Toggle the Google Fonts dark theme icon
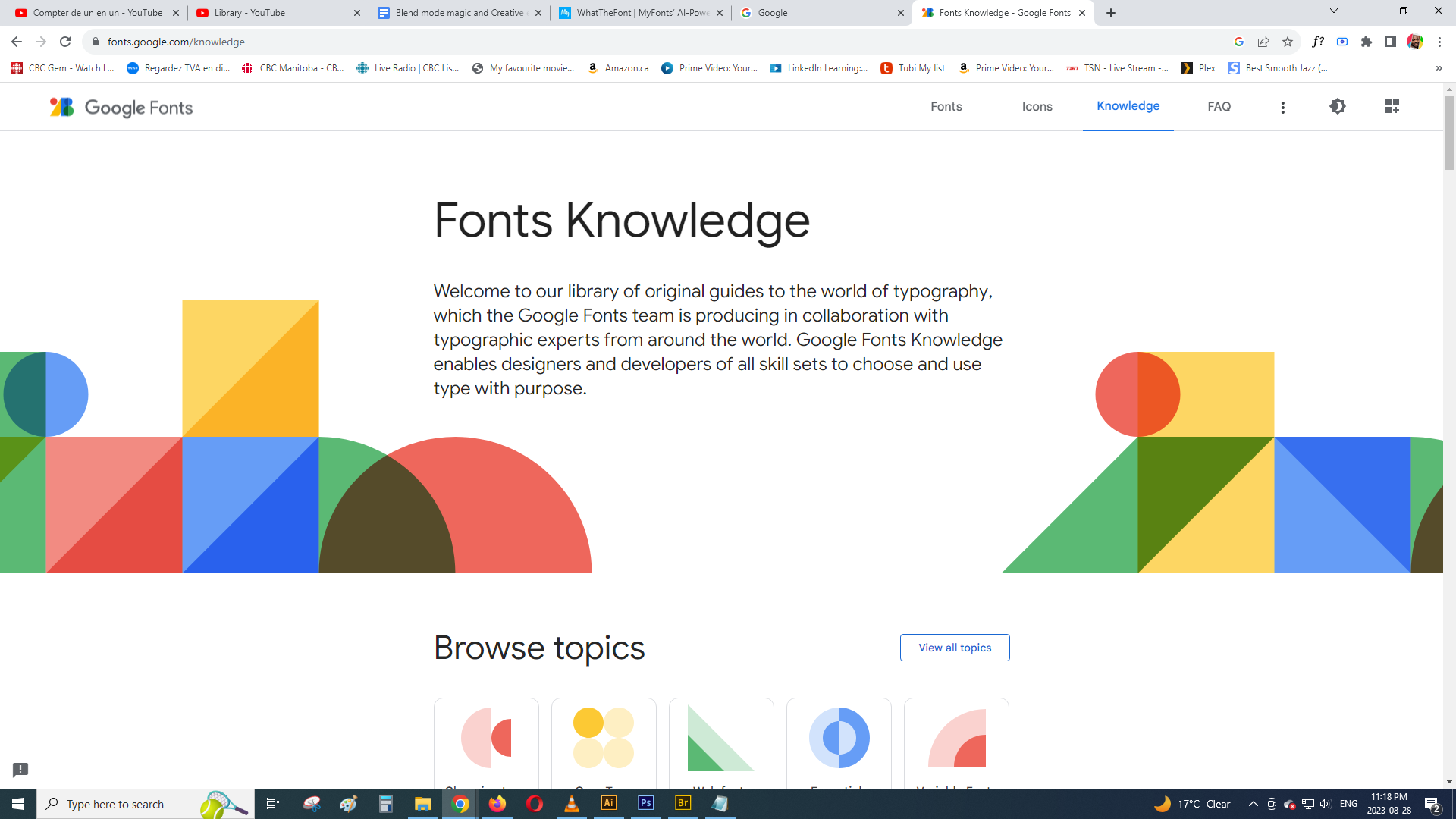The height and width of the screenshot is (819, 1456). tap(1338, 107)
